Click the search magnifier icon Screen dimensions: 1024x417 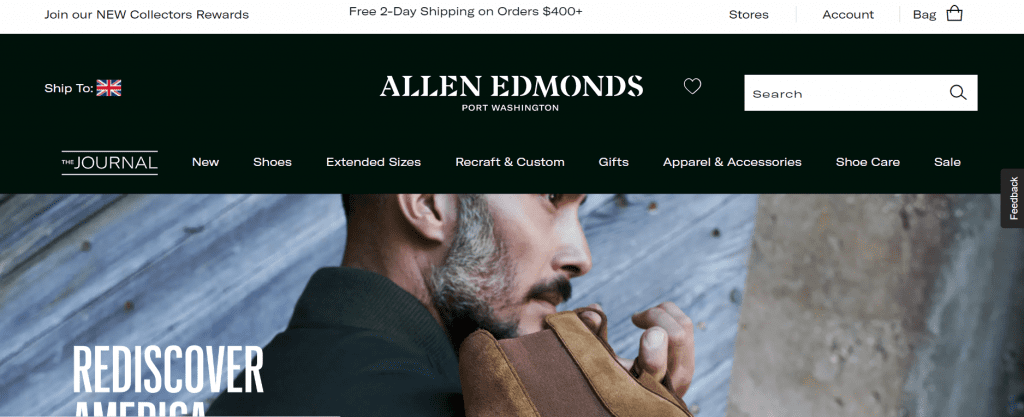pos(957,93)
